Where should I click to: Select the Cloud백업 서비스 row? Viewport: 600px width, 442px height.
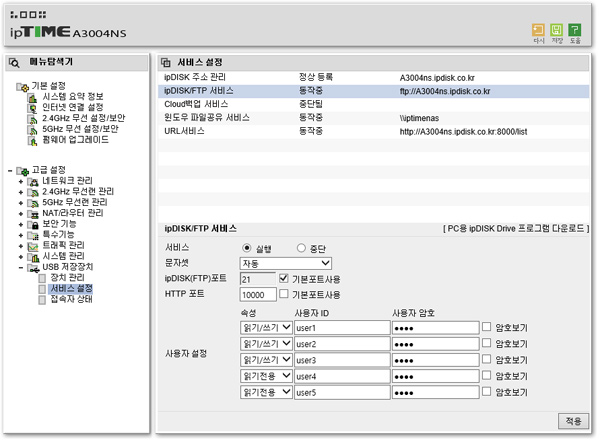(374, 104)
